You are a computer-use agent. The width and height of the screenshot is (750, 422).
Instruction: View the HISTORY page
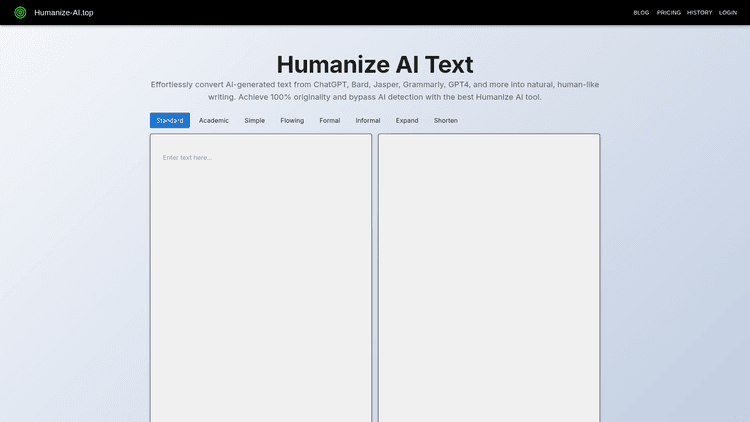pyautogui.click(x=699, y=13)
